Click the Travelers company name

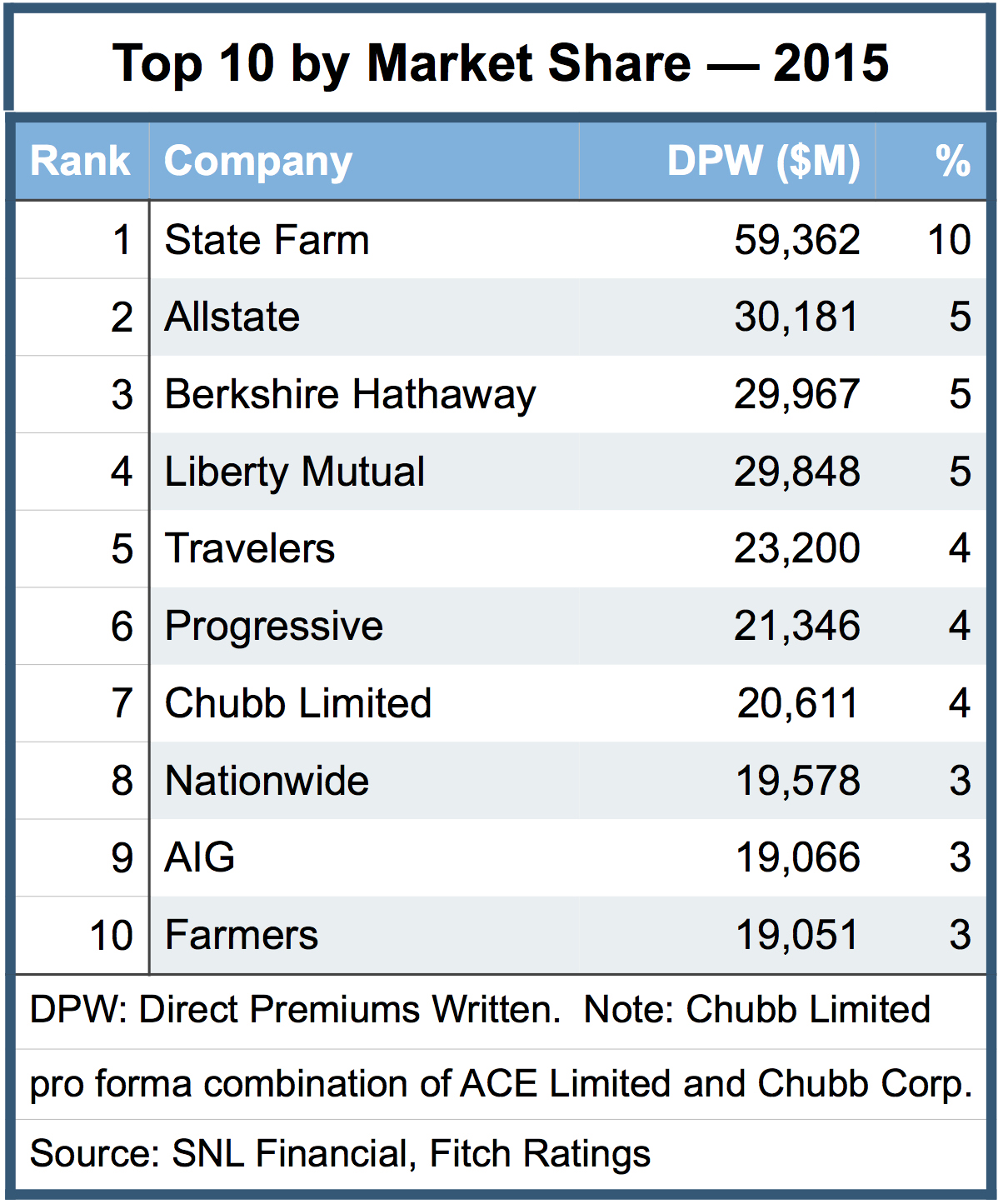250,548
